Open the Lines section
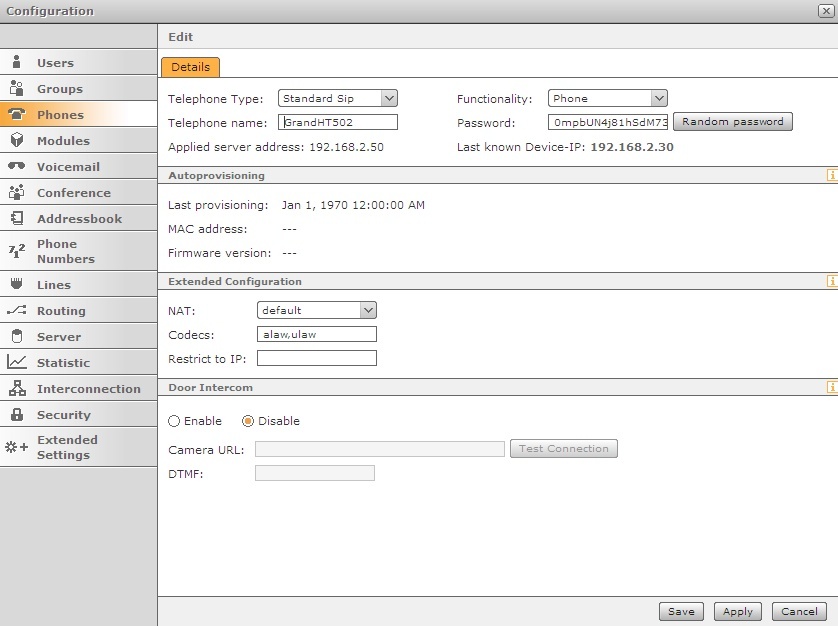 coord(79,284)
